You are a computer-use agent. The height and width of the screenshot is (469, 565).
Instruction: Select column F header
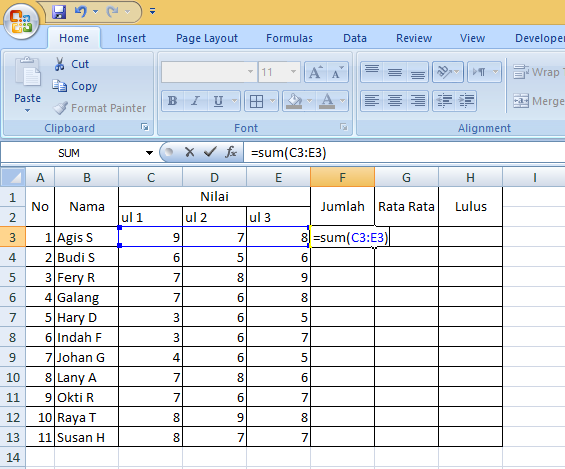(x=342, y=177)
